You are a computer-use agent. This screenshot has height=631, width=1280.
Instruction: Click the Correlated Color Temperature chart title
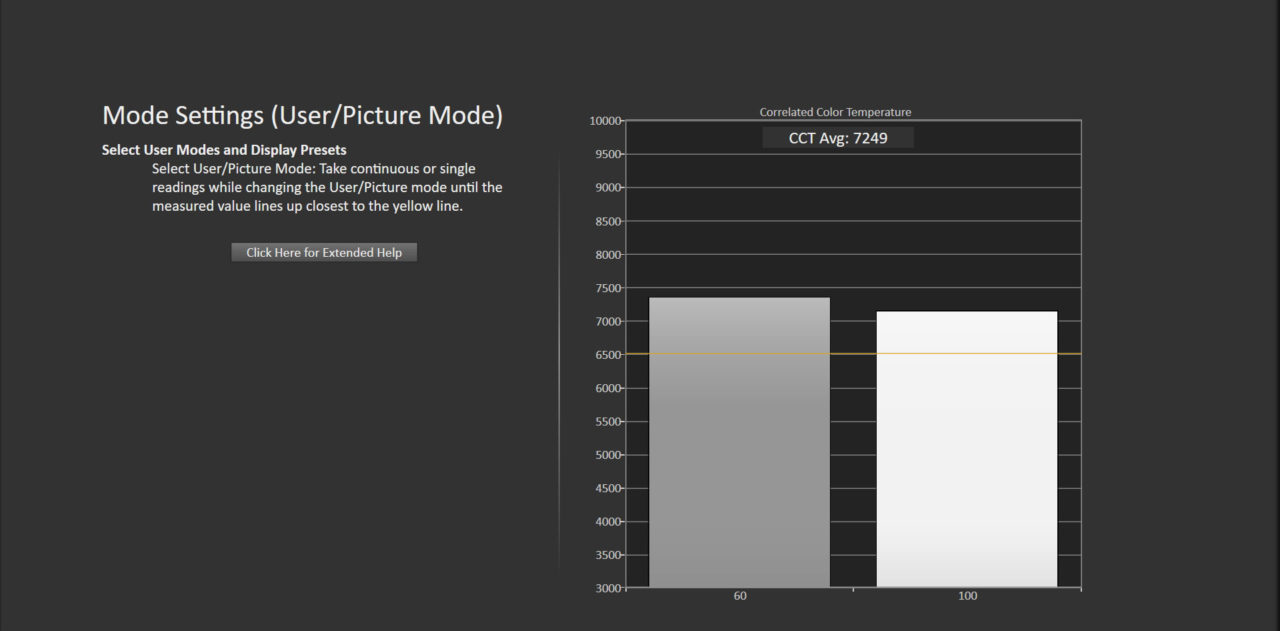tap(835, 112)
